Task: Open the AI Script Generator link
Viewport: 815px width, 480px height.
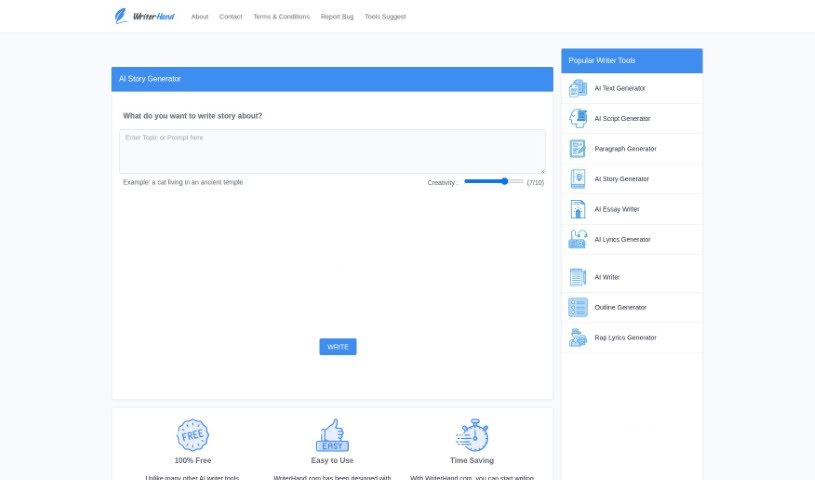Action: coord(622,119)
